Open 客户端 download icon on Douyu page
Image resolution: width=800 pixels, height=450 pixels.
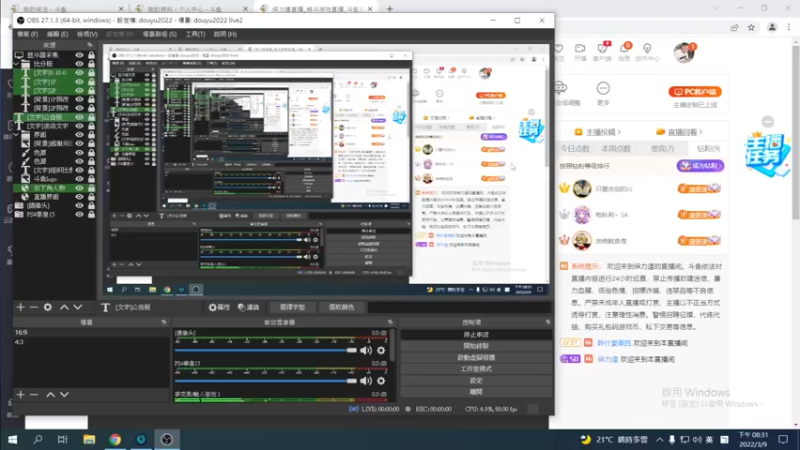pyautogui.click(x=603, y=52)
